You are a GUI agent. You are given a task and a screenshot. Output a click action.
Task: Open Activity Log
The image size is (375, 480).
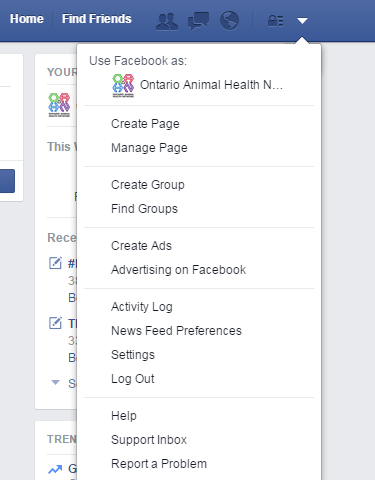tap(142, 307)
